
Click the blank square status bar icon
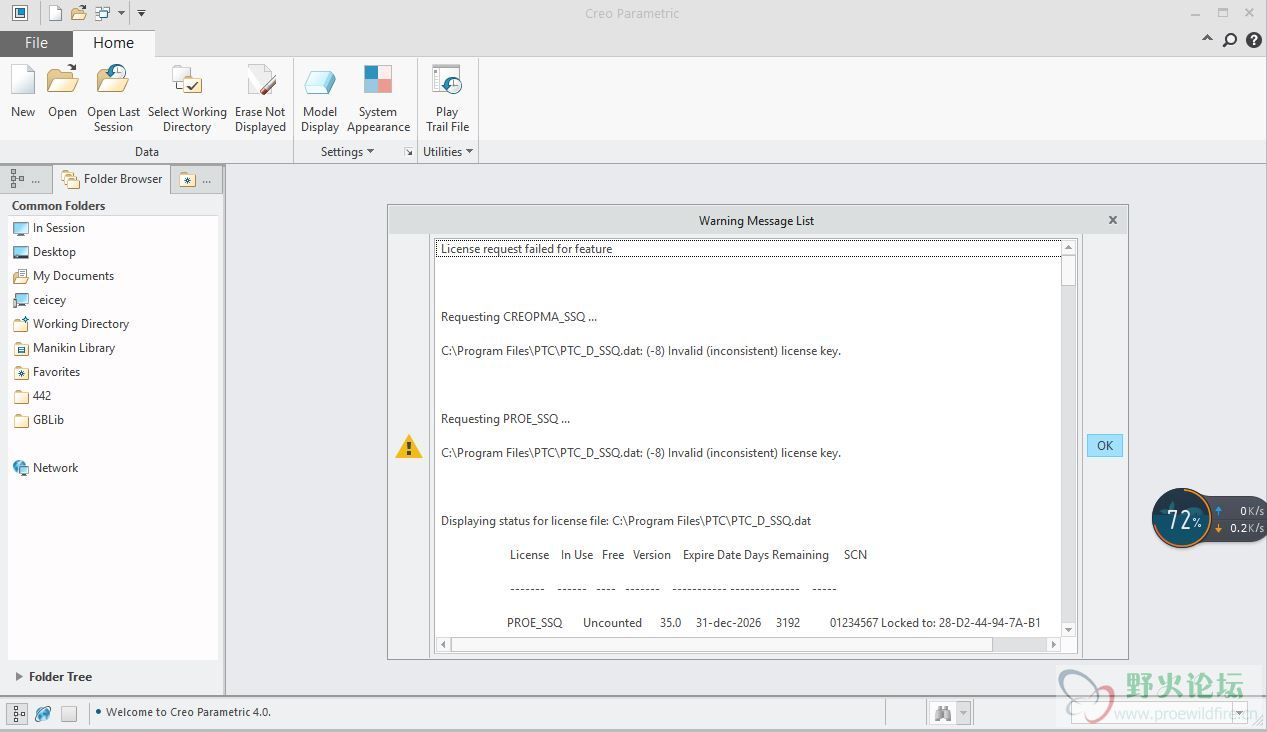click(69, 713)
